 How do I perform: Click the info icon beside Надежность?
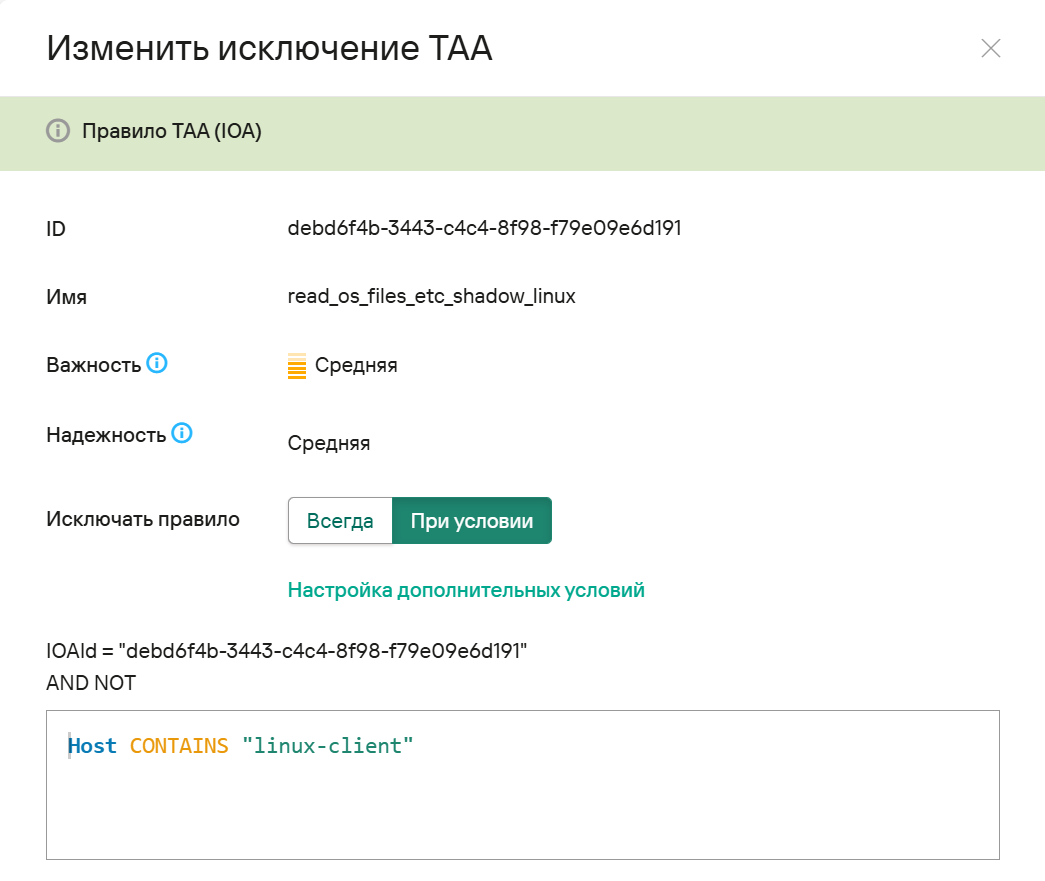pos(181,433)
